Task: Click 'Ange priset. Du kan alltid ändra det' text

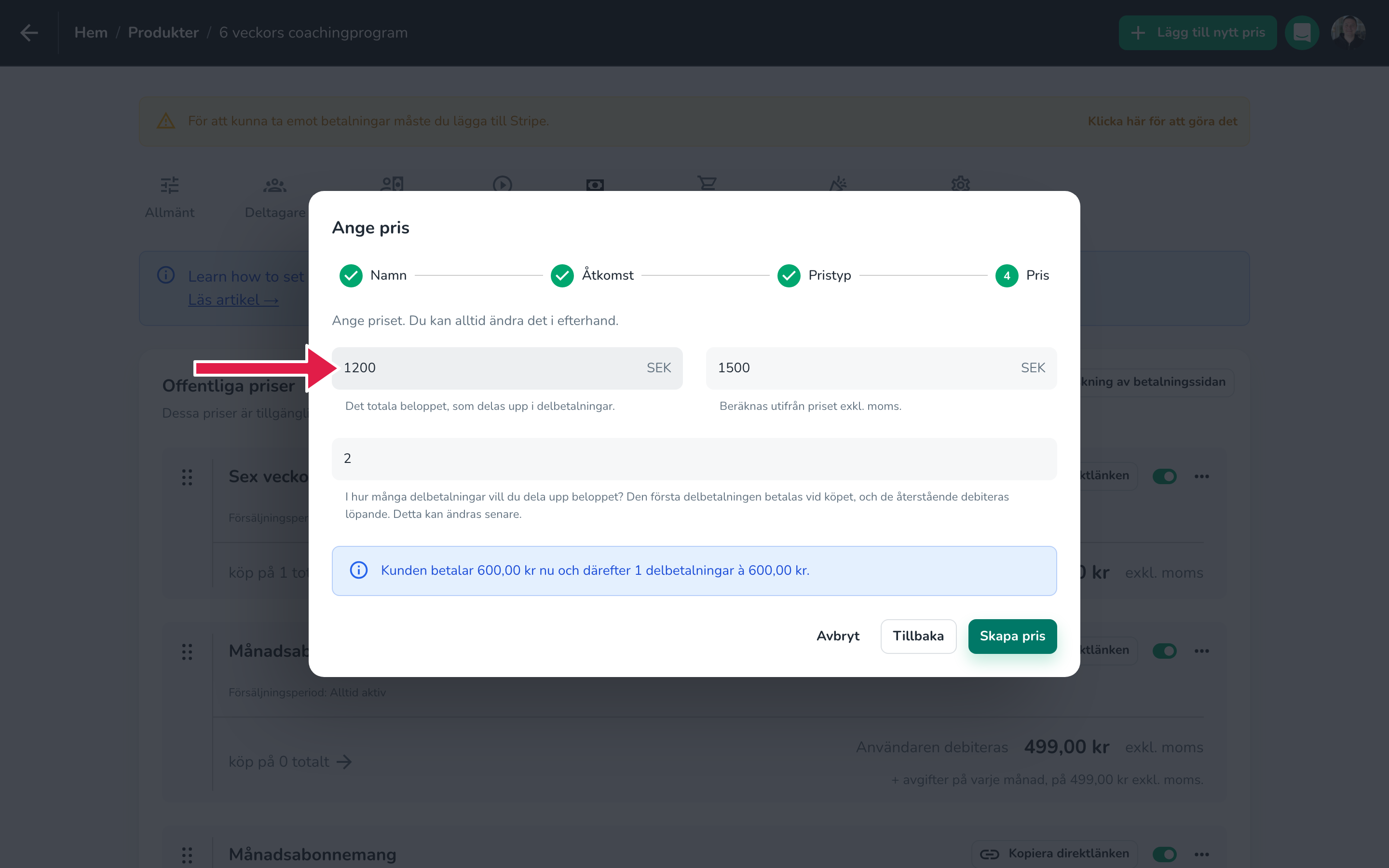Action: (475, 320)
